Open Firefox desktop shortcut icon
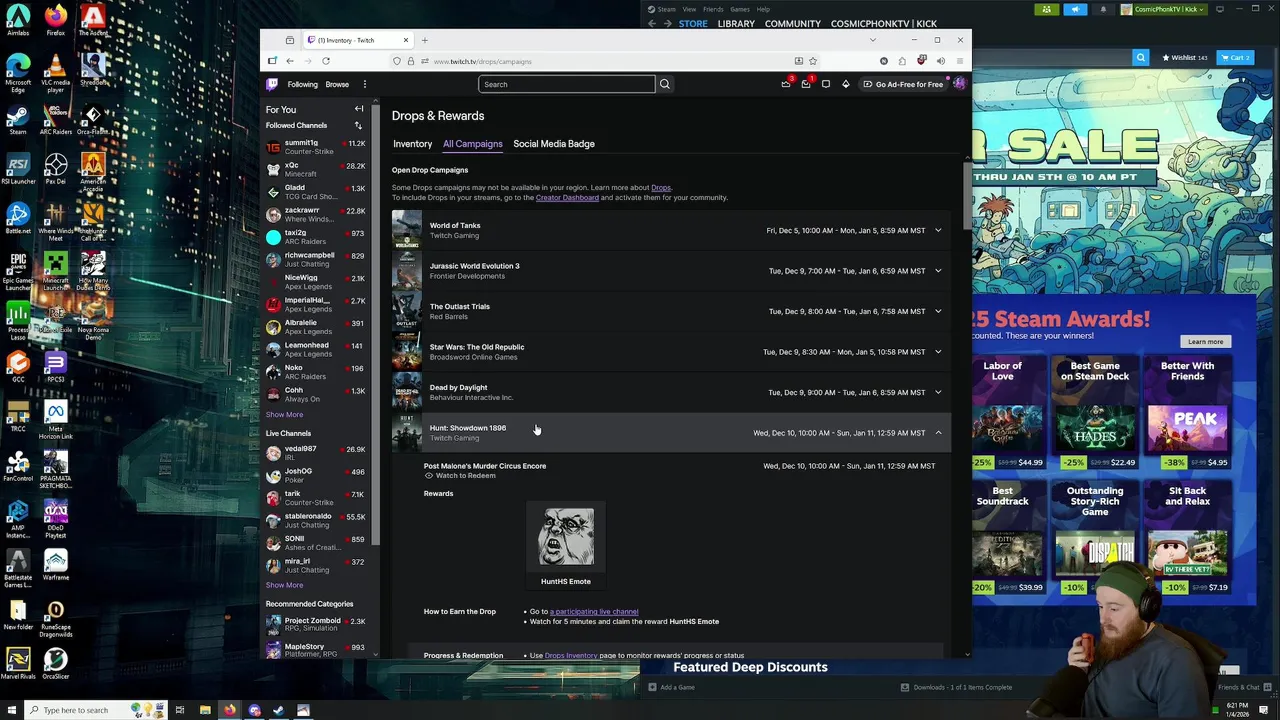 coord(56,19)
